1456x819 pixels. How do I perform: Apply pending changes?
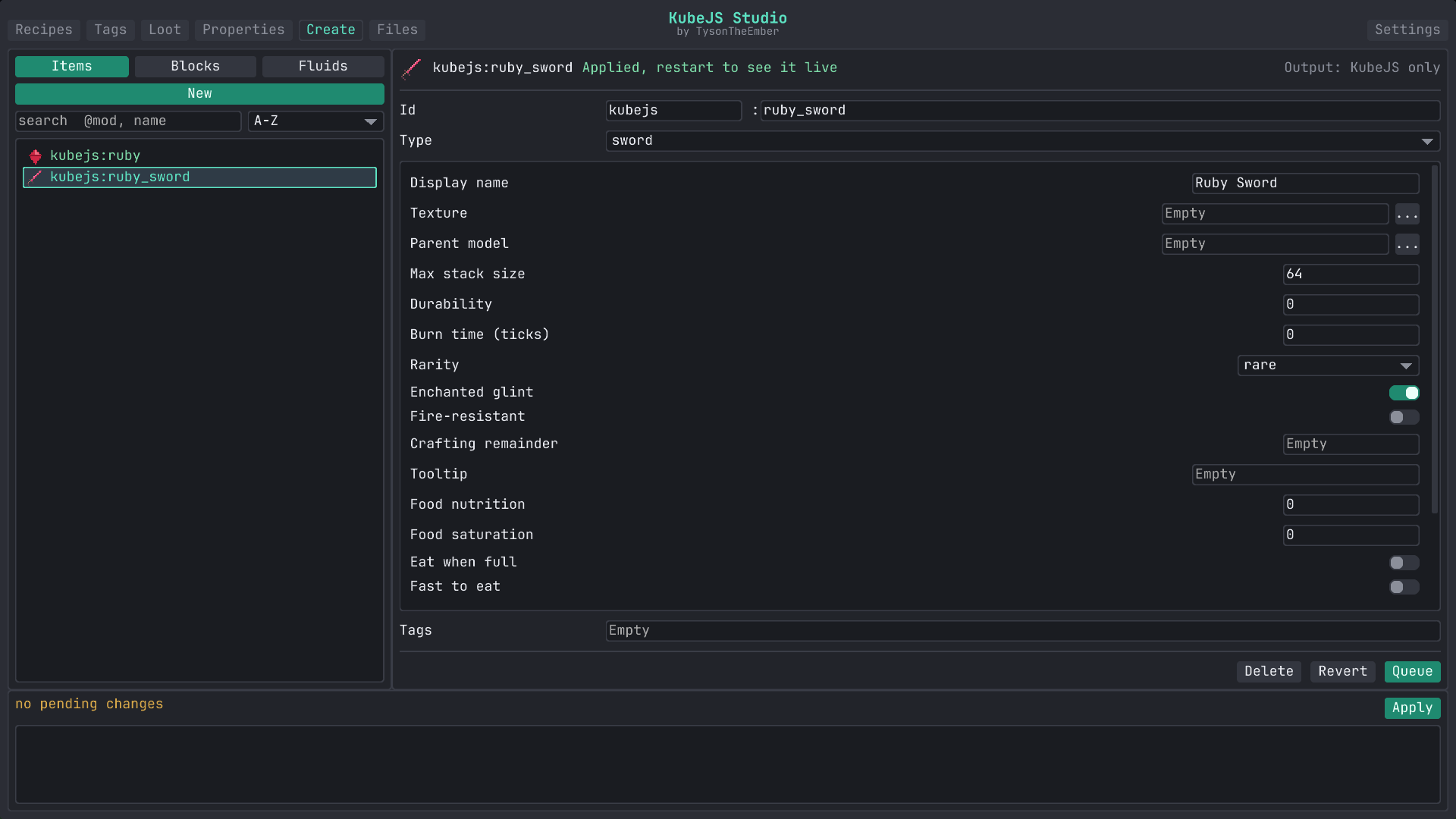1412,708
